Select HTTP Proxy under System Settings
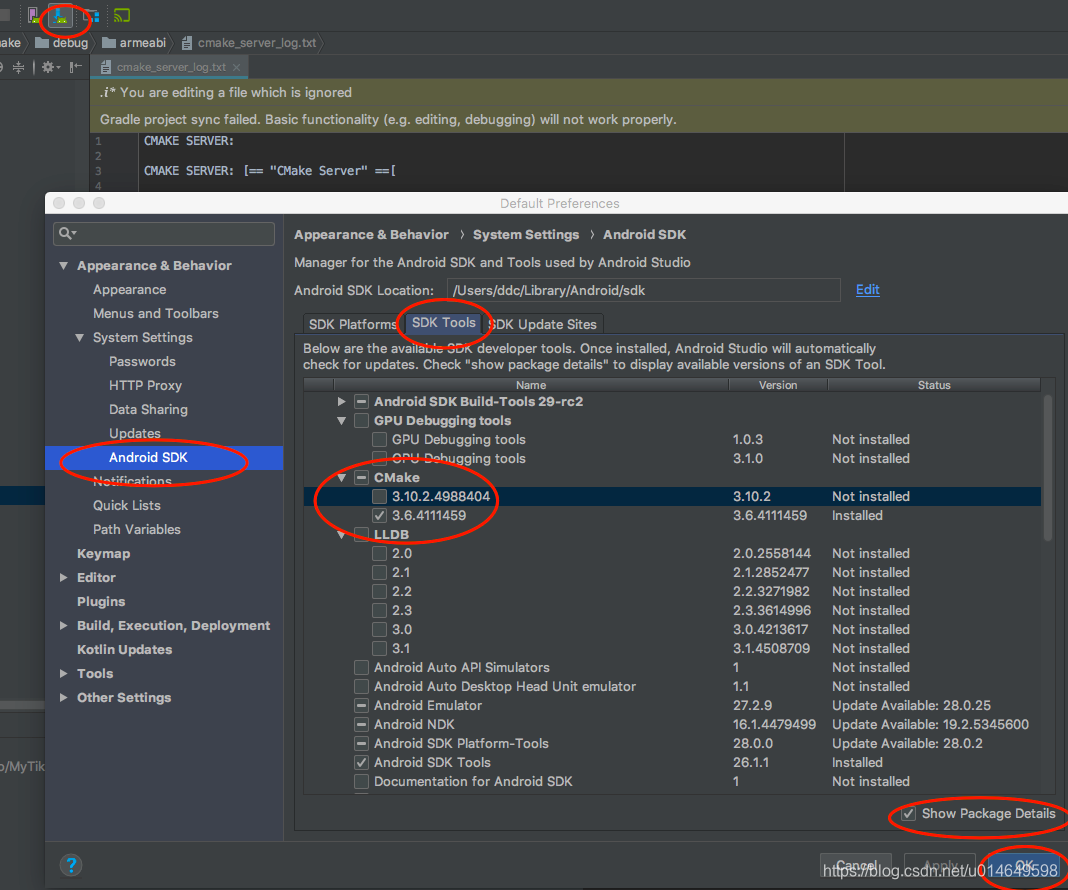 (x=145, y=385)
